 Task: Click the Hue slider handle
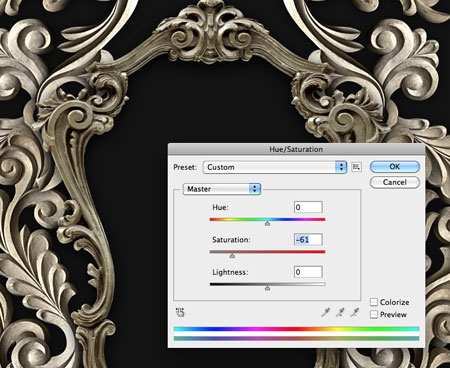pos(267,224)
